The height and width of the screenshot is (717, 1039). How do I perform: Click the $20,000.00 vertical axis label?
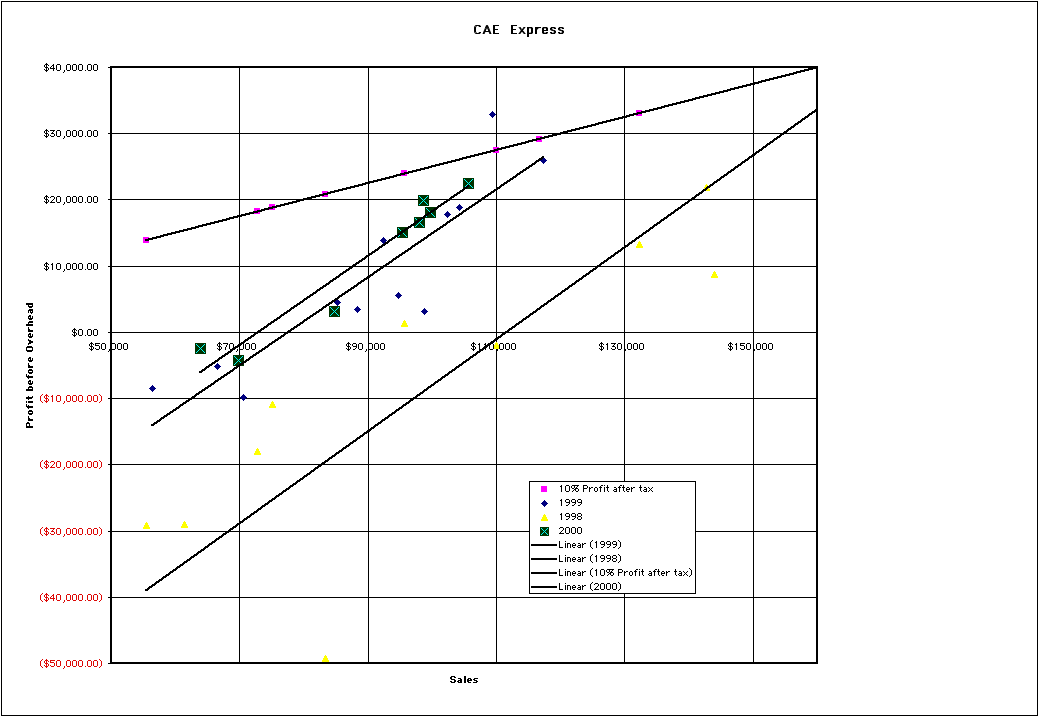pyautogui.click(x=73, y=200)
